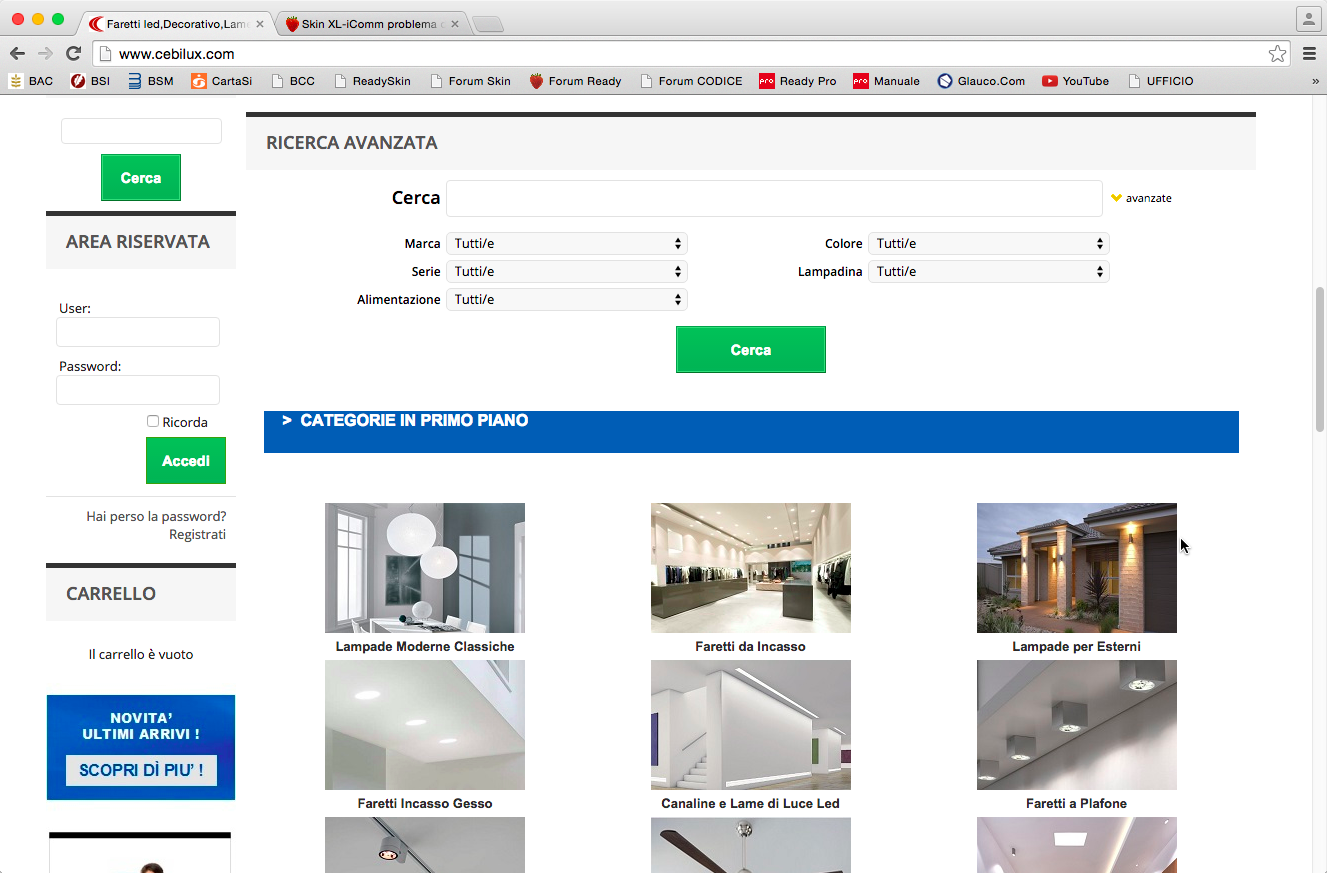Image resolution: width=1327 pixels, height=873 pixels.
Task: Open the Faretti da Incasso thumbnail
Action: click(x=751, y=568)
